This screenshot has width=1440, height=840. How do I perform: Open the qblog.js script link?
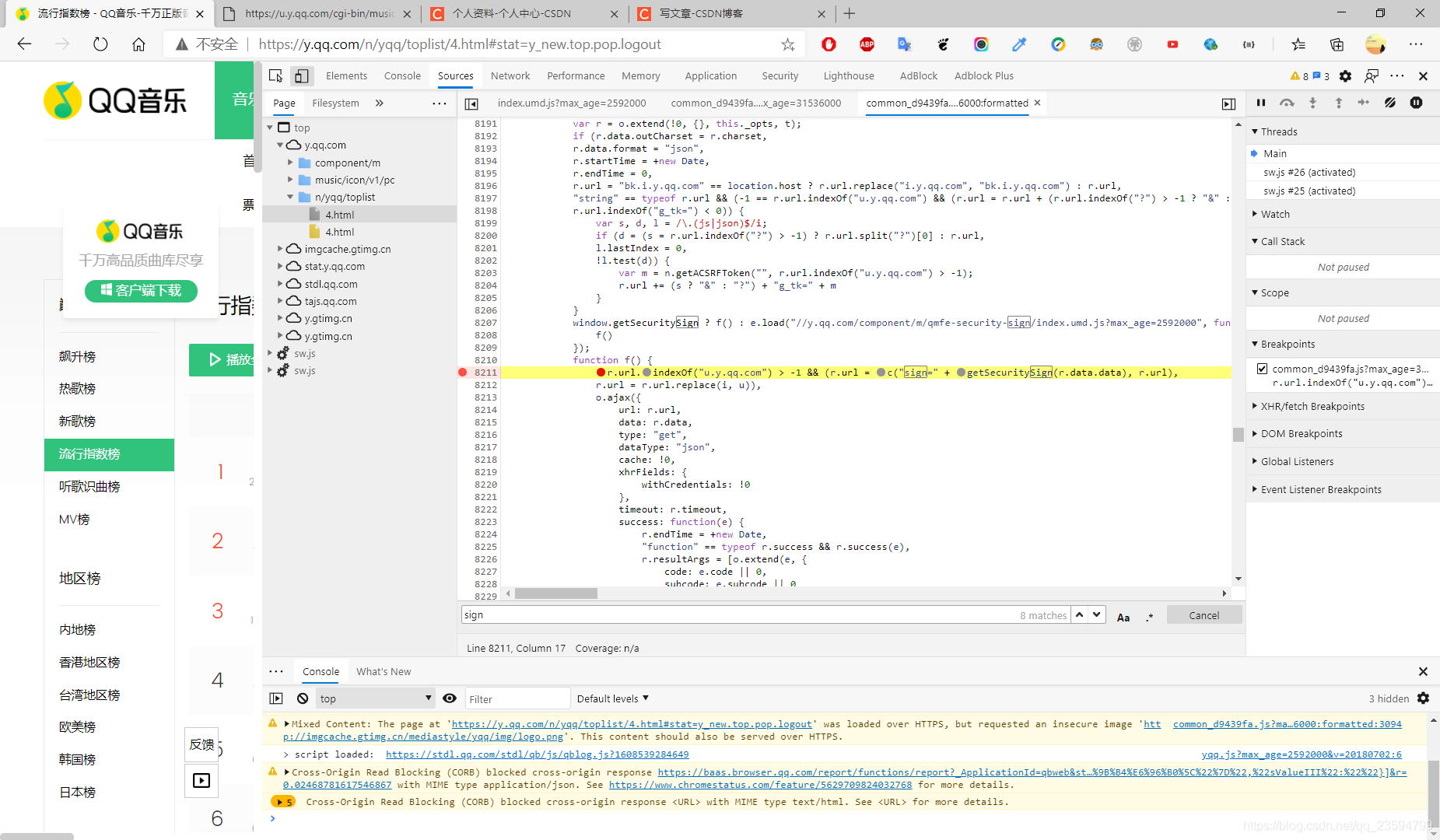pos(537,754)
